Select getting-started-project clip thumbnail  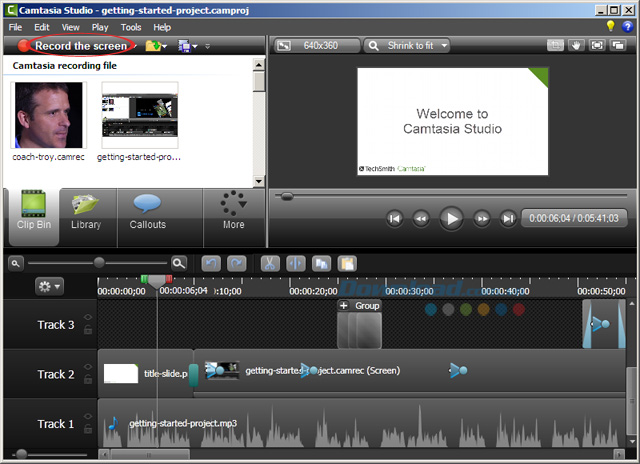coord(140,115)
